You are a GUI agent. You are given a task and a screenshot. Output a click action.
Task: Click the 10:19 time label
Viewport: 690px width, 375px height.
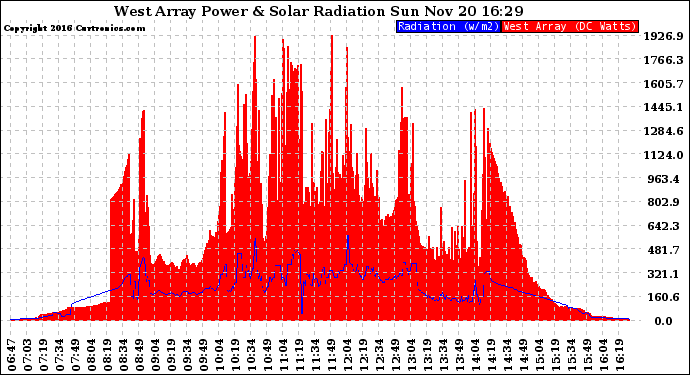235,355
